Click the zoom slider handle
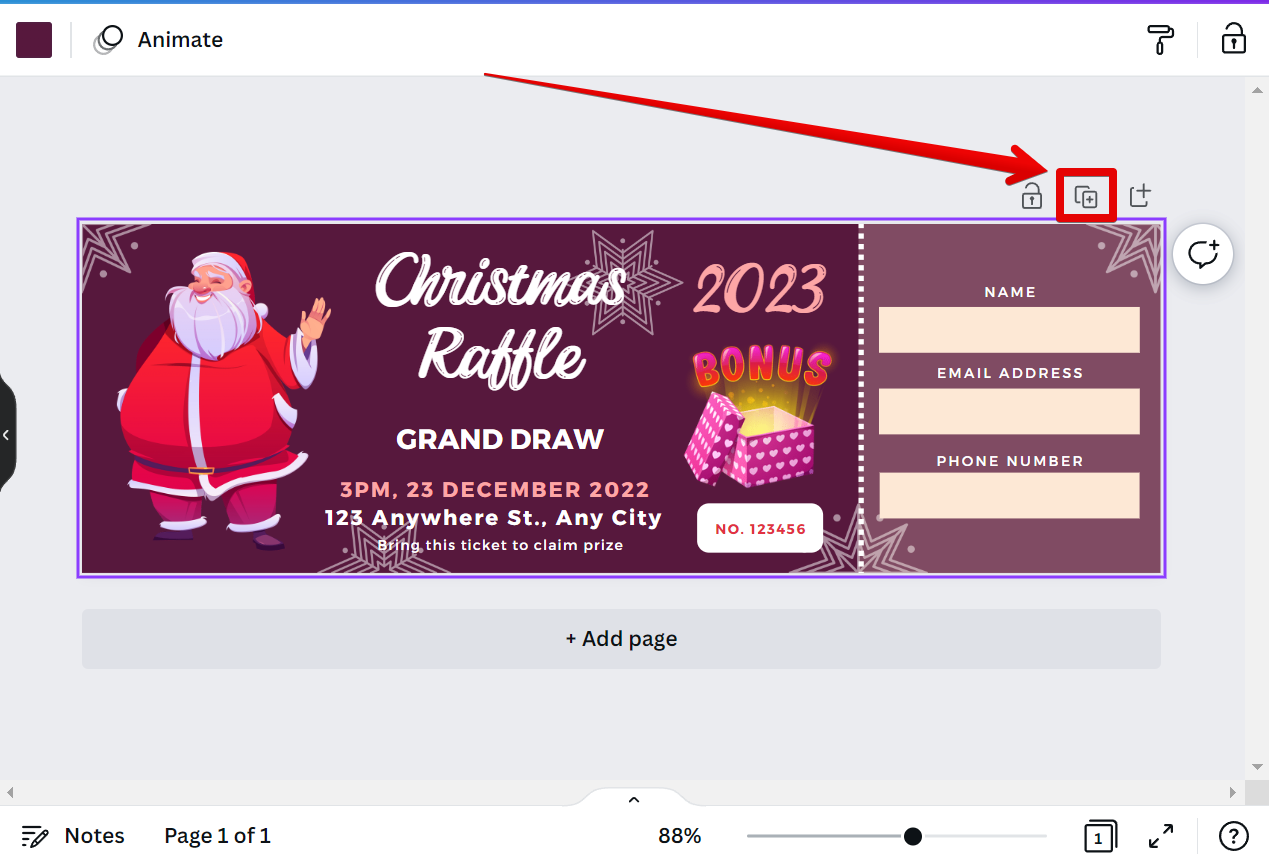This screenshot has width=1269, height=864. [912, 836]
